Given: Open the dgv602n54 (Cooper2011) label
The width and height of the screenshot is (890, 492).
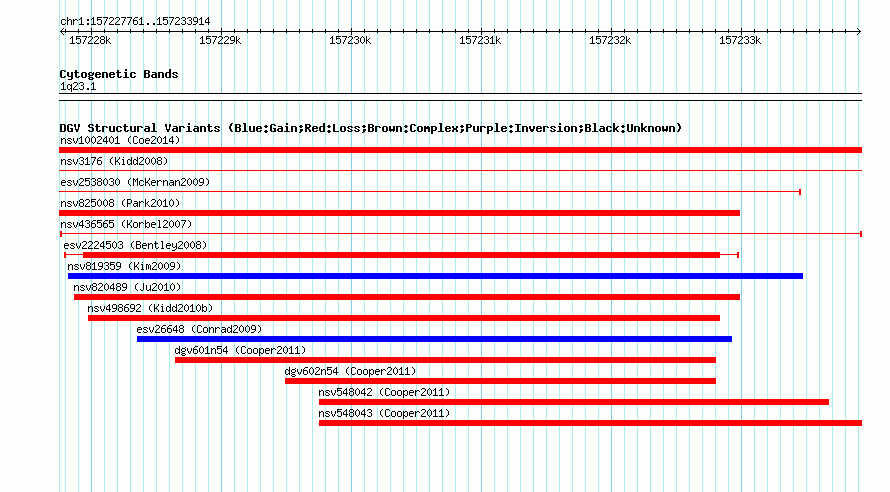Looking at the screenshot, I should (350, 371).
